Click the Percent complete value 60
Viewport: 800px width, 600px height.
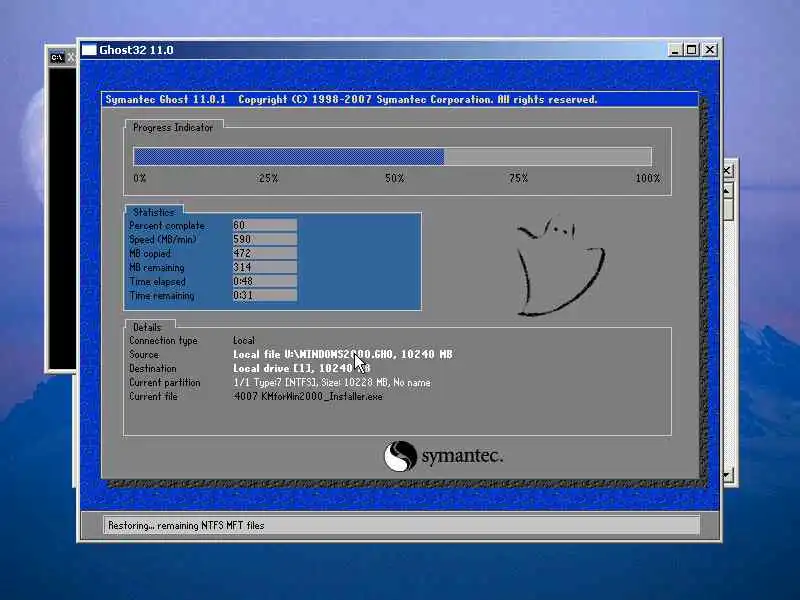tap(265, 225)
